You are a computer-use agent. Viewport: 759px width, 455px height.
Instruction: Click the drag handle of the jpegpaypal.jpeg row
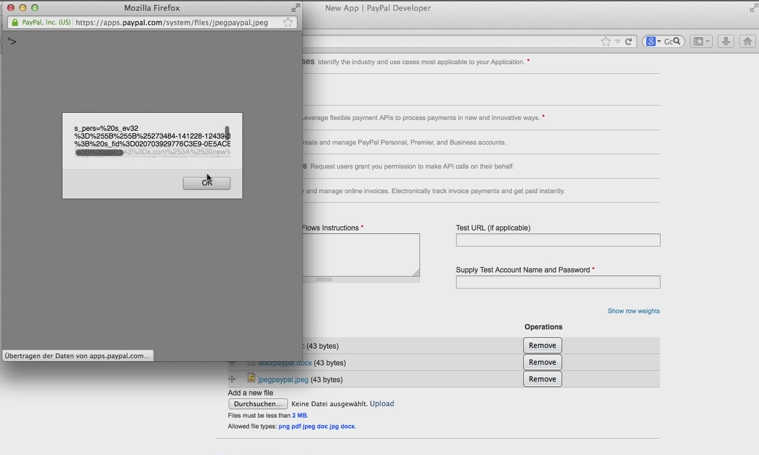pos(232,379)
